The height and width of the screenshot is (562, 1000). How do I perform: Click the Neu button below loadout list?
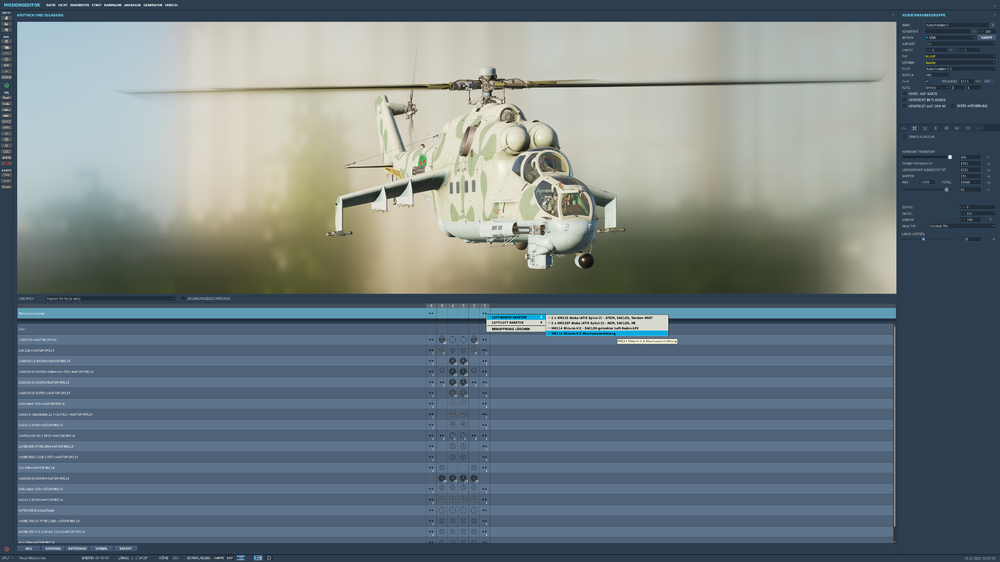point(28,549)
